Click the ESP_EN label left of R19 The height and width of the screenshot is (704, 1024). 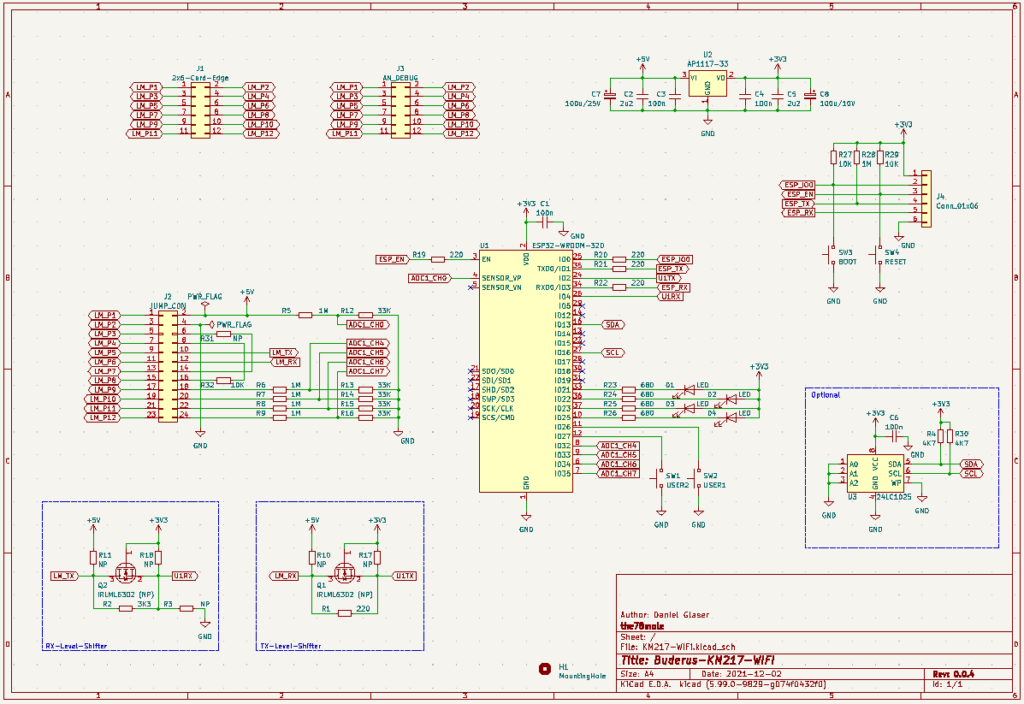[x=391, y=259]
